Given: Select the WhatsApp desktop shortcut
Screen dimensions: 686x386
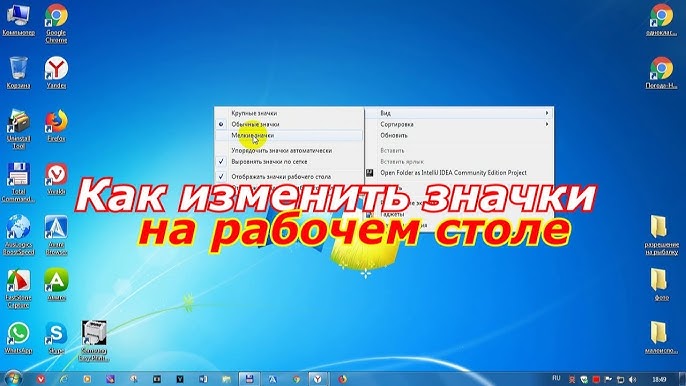Looking at the screenshot, I should tap(18, 338).
